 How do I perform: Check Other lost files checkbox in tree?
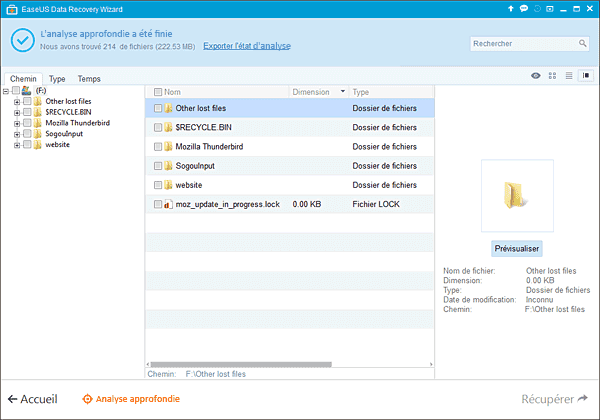[27, 101]
